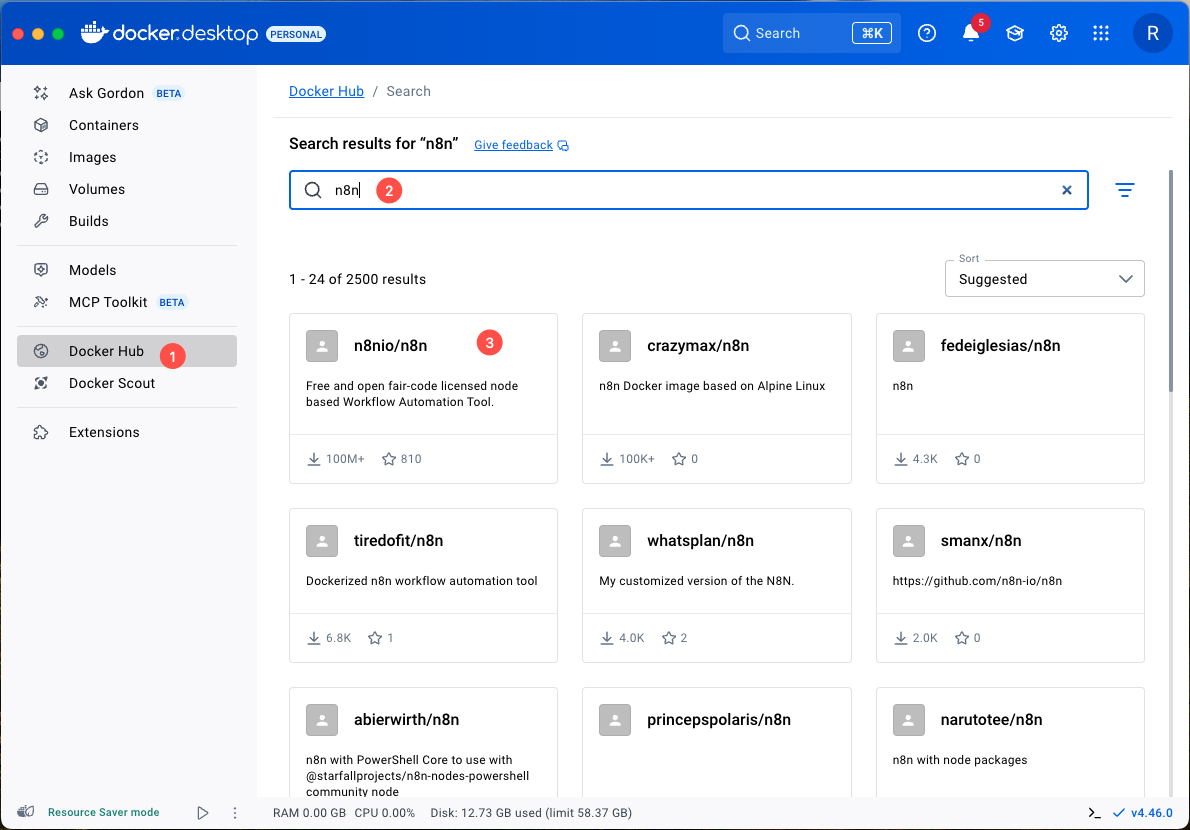Click the Images icon in sidebar
This screenshot has height=830, width=1190.
41,157
